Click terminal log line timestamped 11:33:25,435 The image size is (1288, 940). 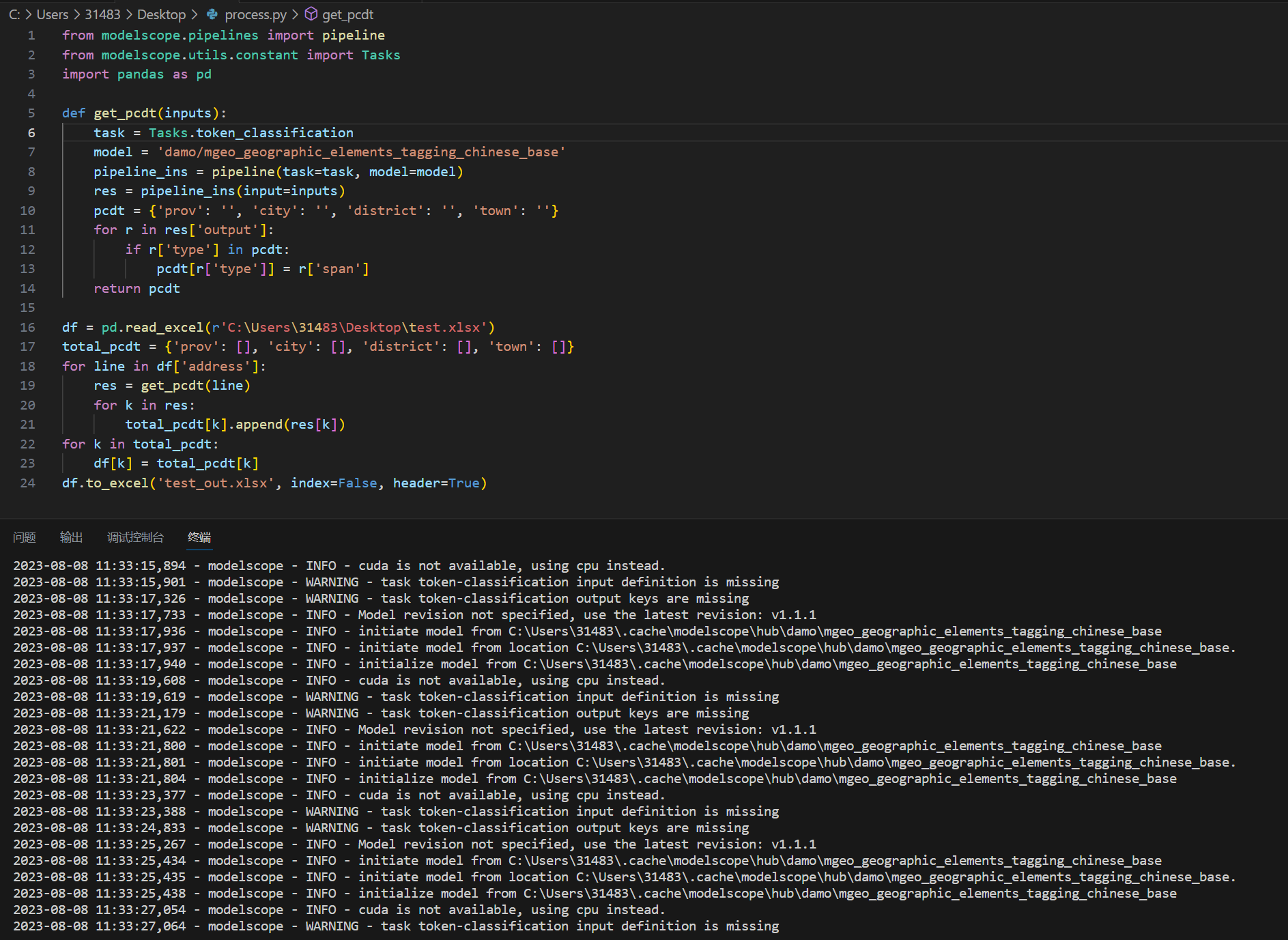click(625, 877)
